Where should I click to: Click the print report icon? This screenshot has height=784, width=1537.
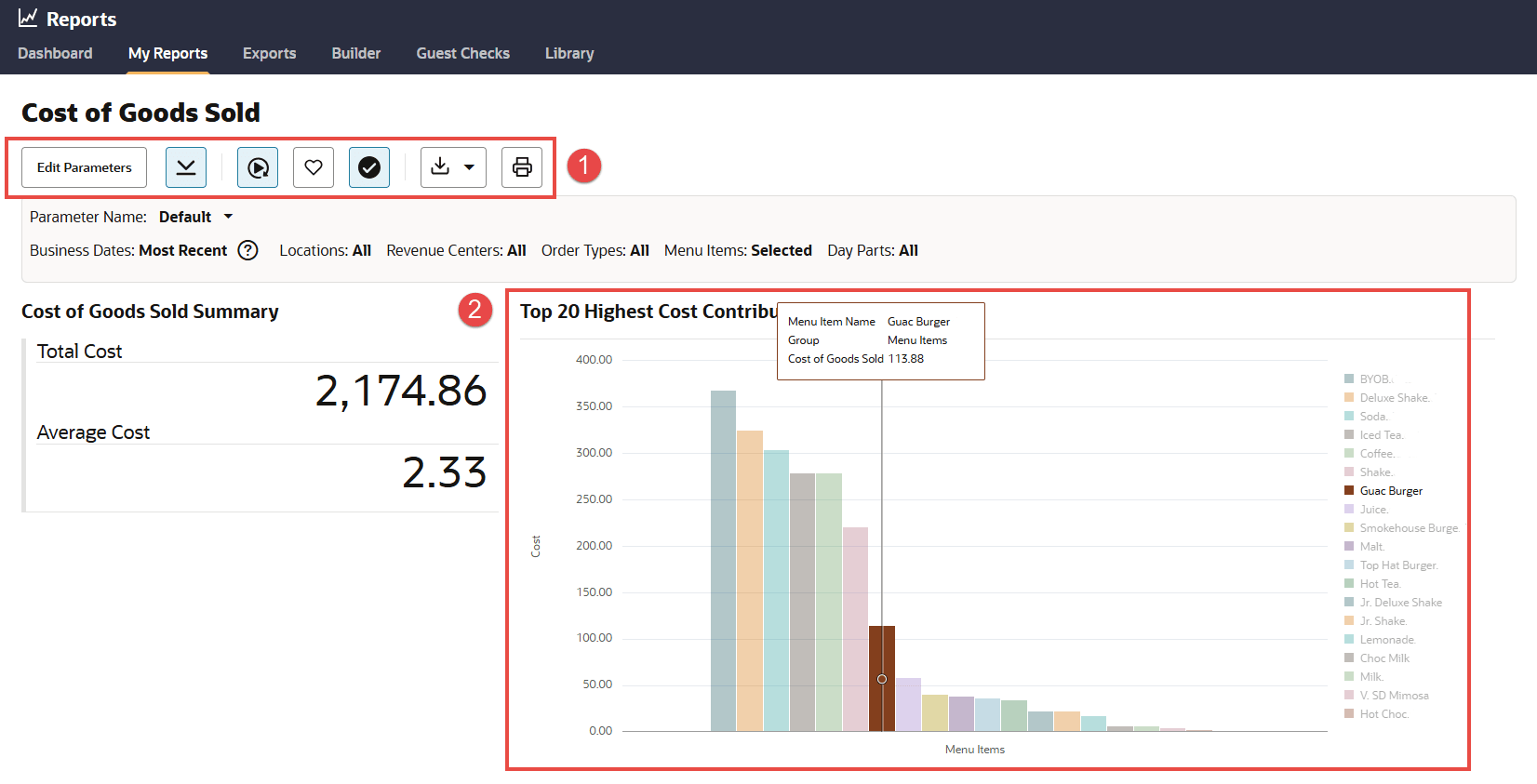coord(522,167)
